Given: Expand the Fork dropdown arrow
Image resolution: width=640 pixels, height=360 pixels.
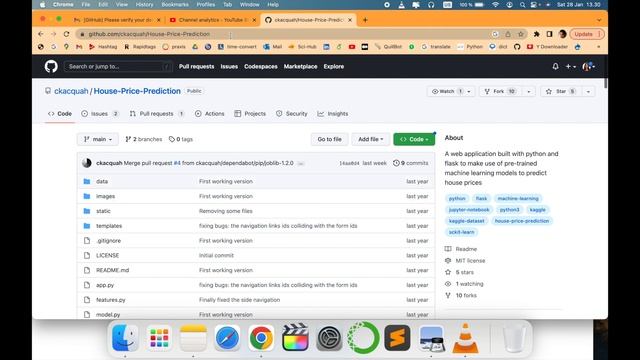Looking at the screenshot, I should [529, 91].
